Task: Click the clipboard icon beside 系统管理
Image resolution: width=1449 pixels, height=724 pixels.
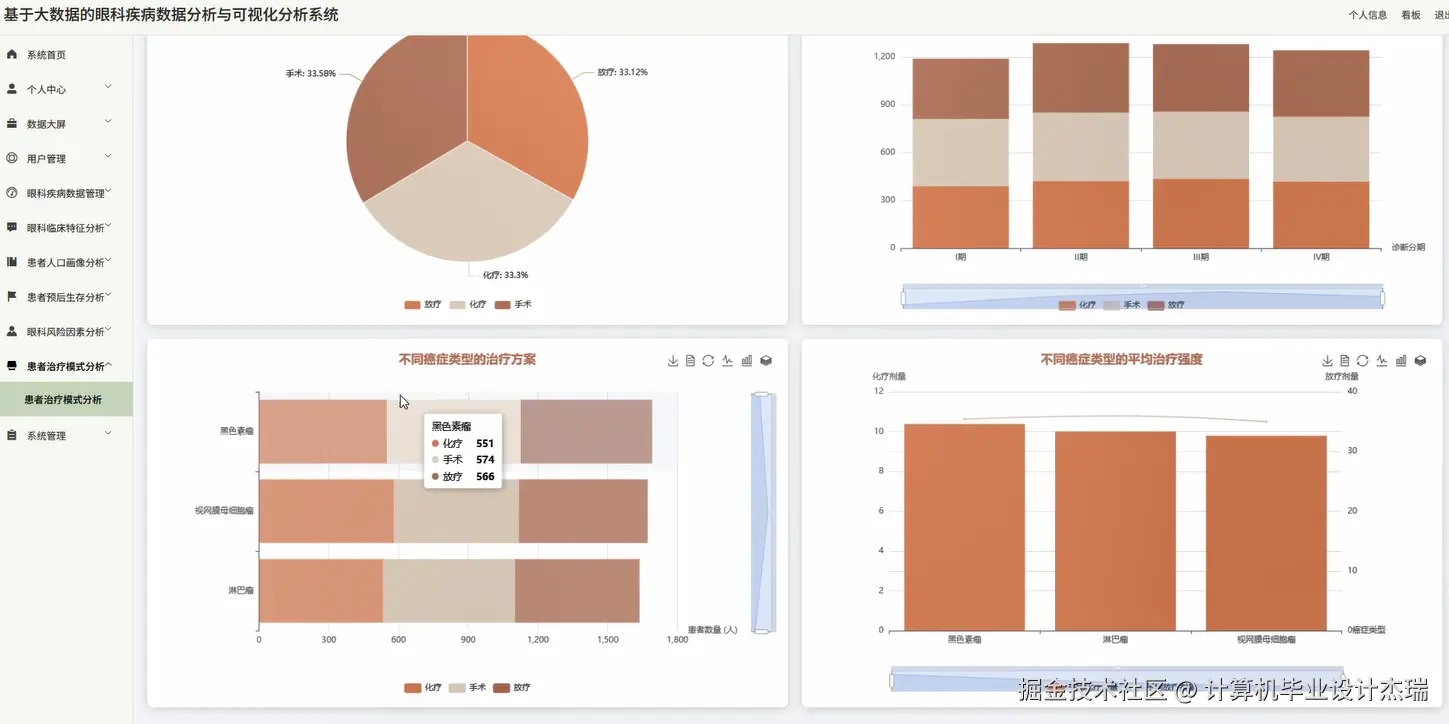Action: [12, 435]
